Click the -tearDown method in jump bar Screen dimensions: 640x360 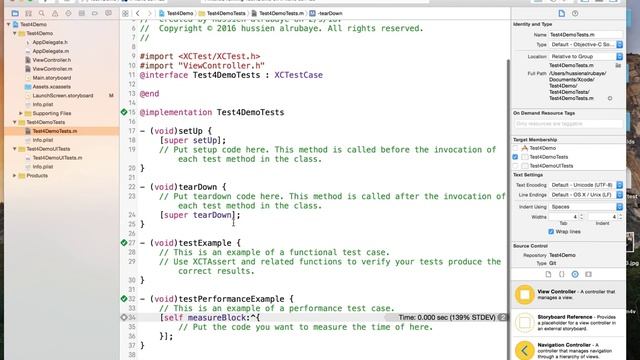326,13
